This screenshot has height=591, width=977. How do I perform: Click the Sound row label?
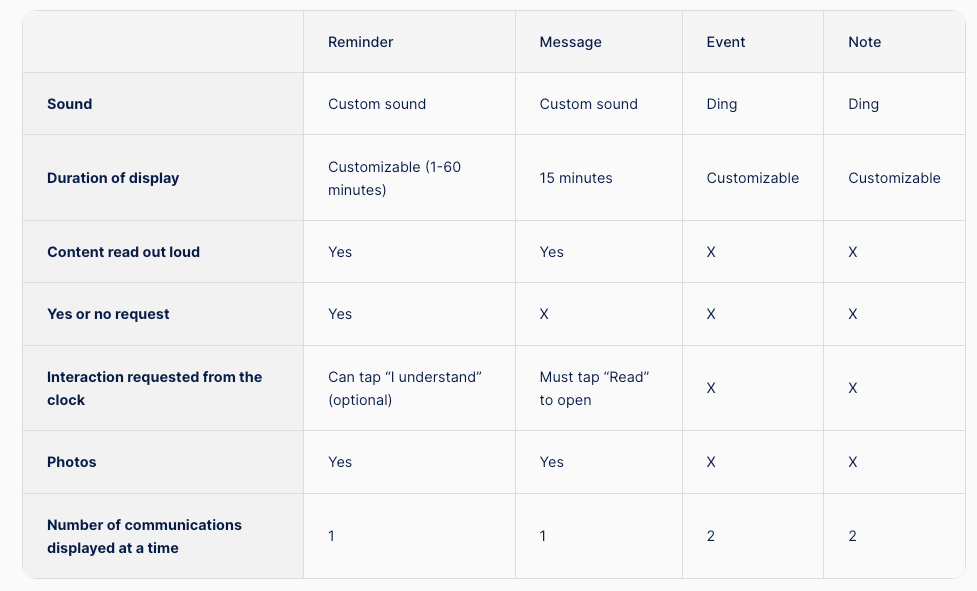click(70, 104)
